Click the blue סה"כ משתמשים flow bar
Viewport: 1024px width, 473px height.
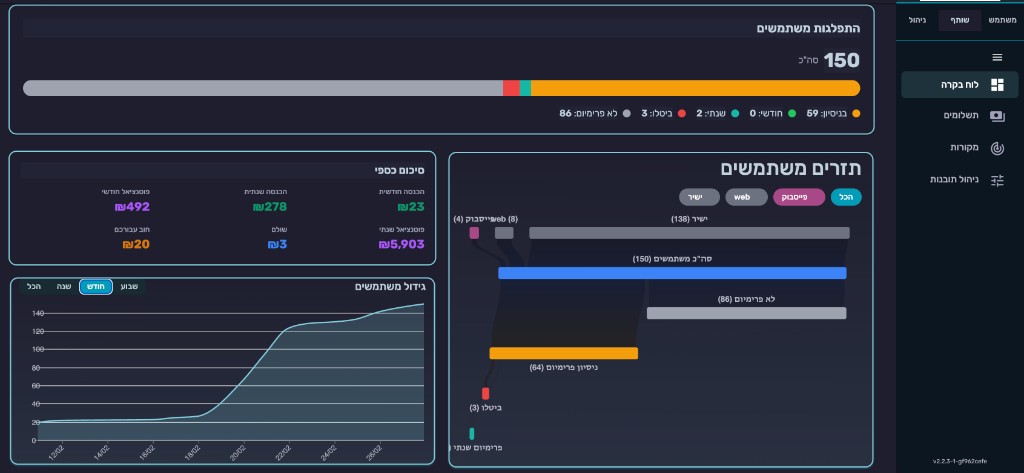pyautogui.click(x=672, y=273)
